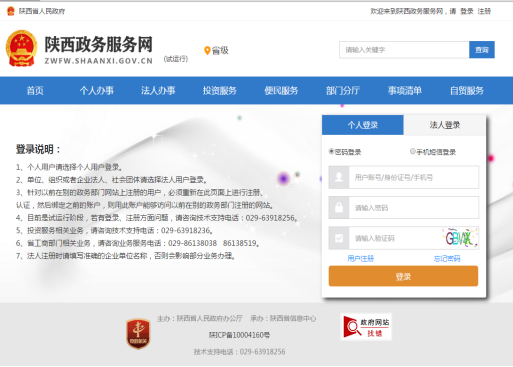Click the red shield badge in footer
Viewport: 513px width, 367px height.
tap(138, 334)
